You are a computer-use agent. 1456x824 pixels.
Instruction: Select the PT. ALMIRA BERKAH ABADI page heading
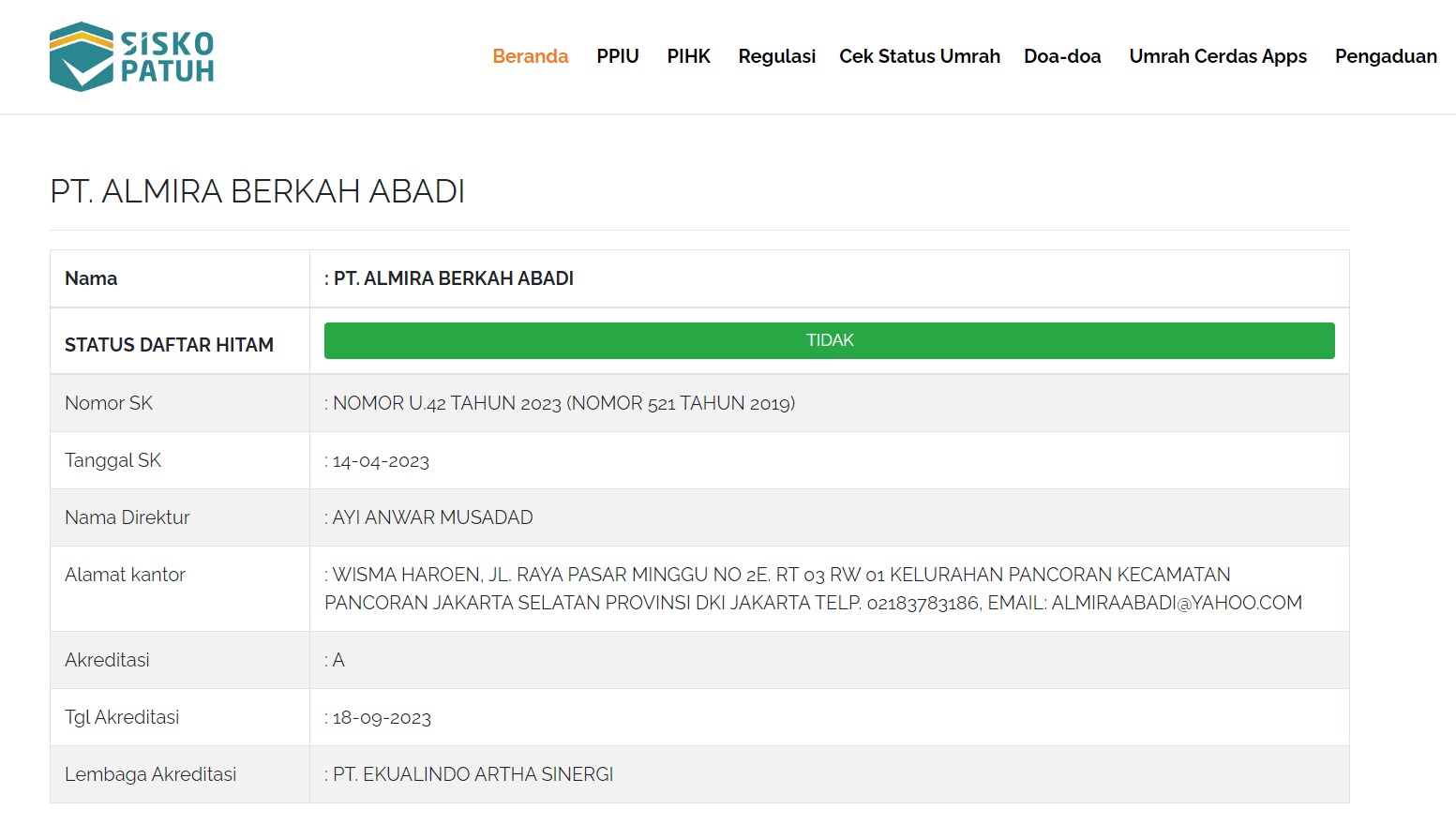(x=258, y=191)
